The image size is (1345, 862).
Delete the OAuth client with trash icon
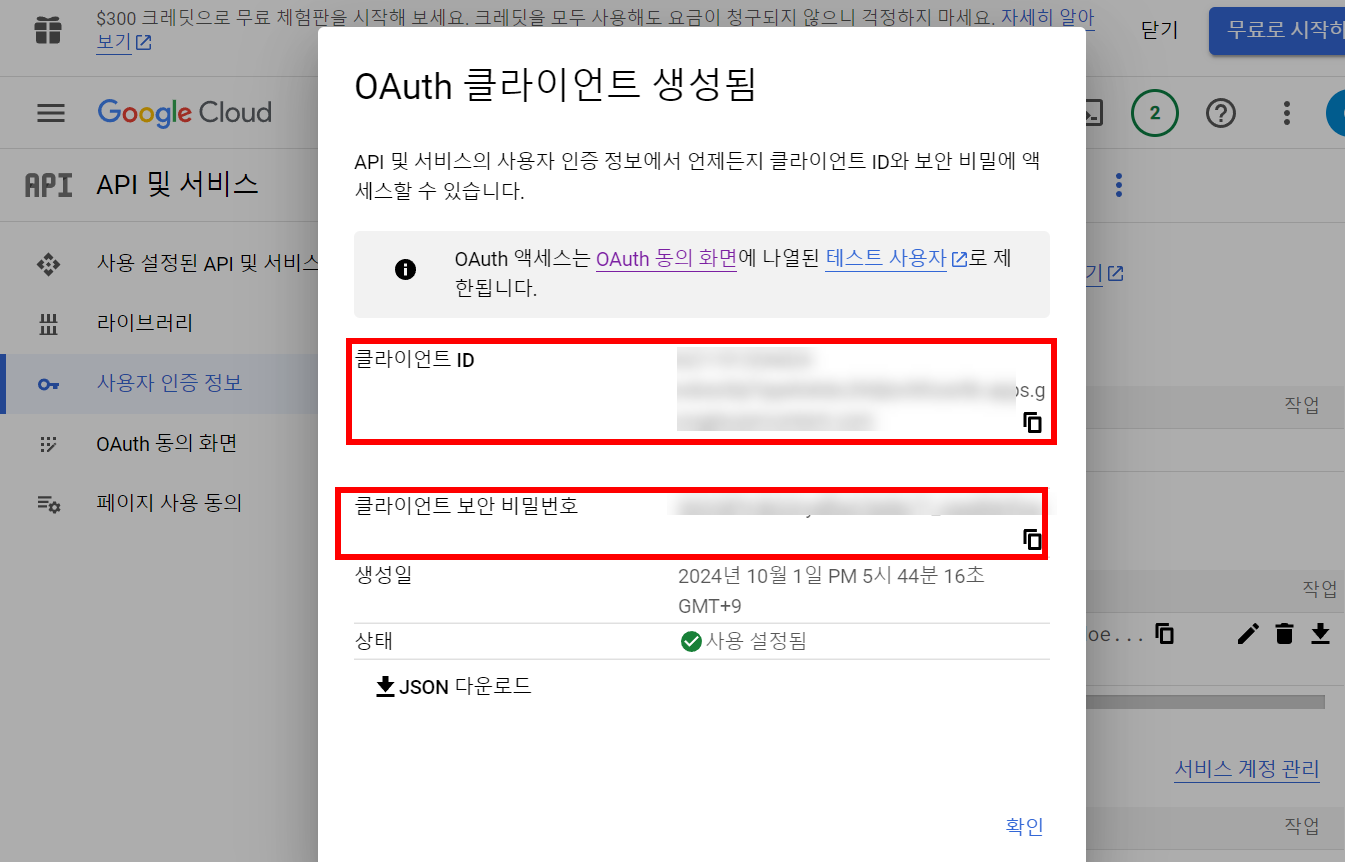(x=1285, y=633)
